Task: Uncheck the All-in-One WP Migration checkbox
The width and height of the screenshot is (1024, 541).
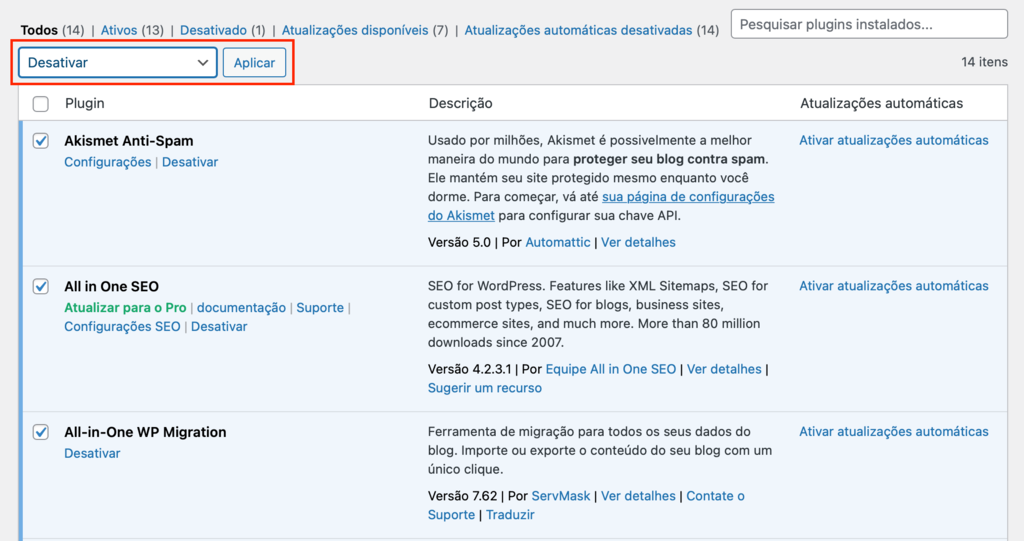Action: pos(40,432)
